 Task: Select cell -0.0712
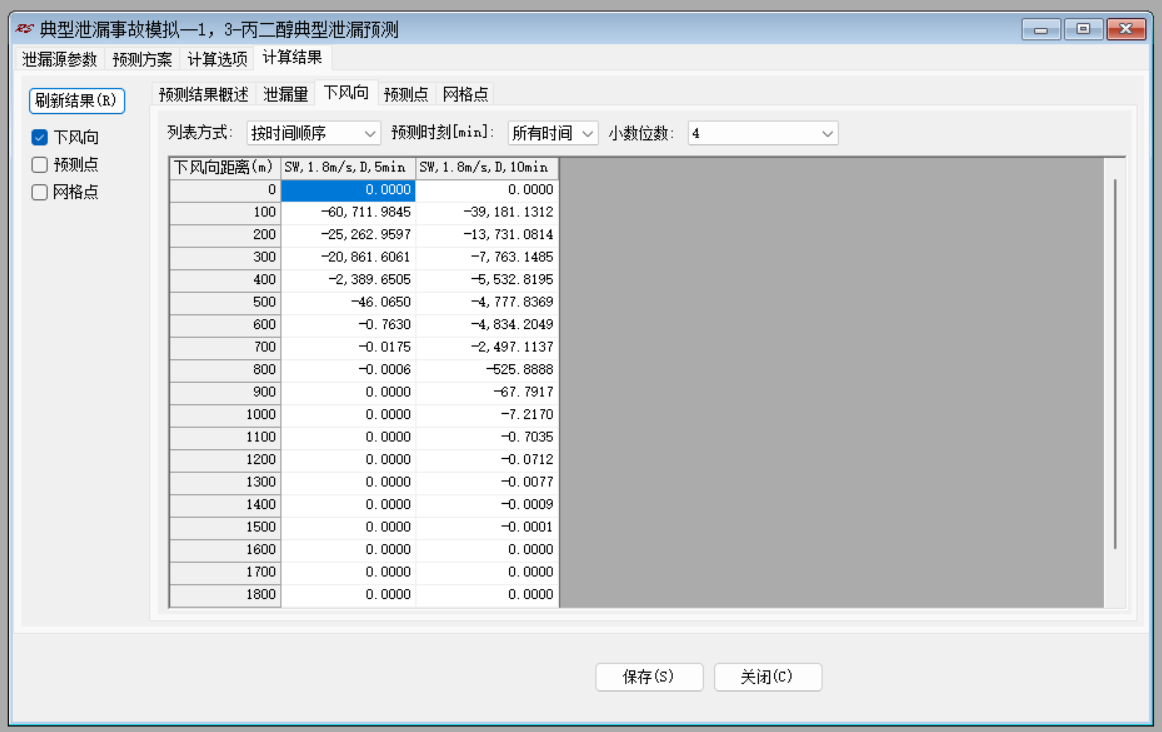(487, 459)
